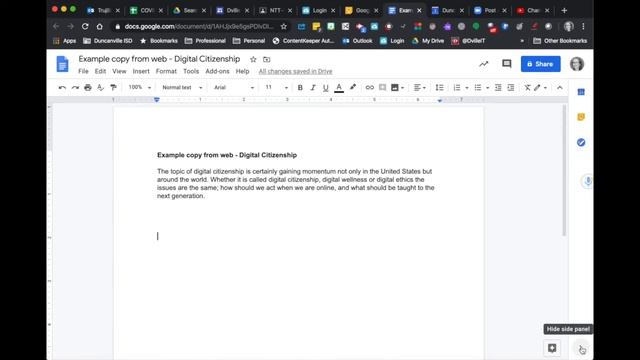Add a comment from the toolbar
The height and width of the screenshot is (360, 640).
[382, 87]
